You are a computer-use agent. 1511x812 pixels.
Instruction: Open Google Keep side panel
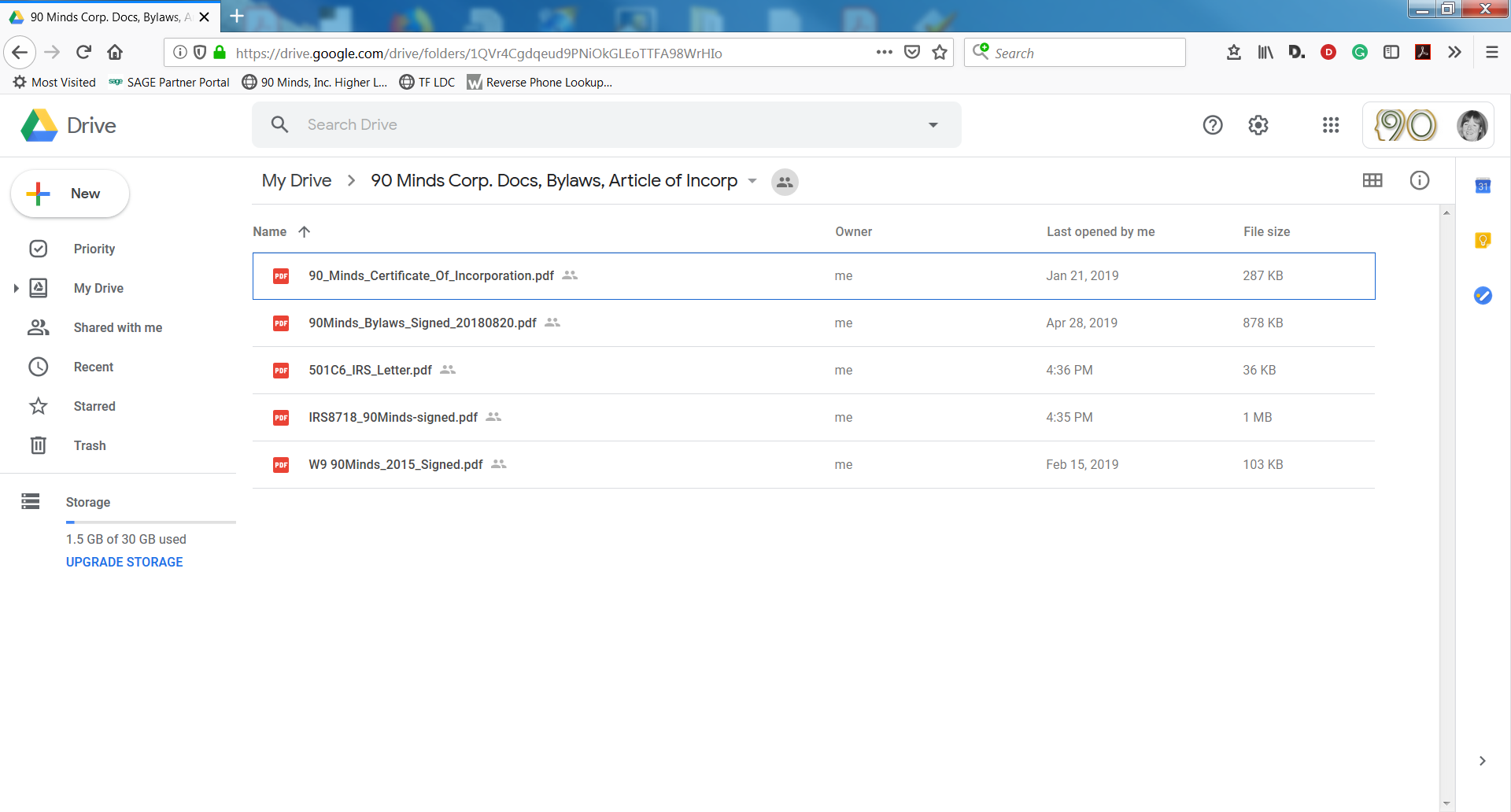click(1483, 241)
